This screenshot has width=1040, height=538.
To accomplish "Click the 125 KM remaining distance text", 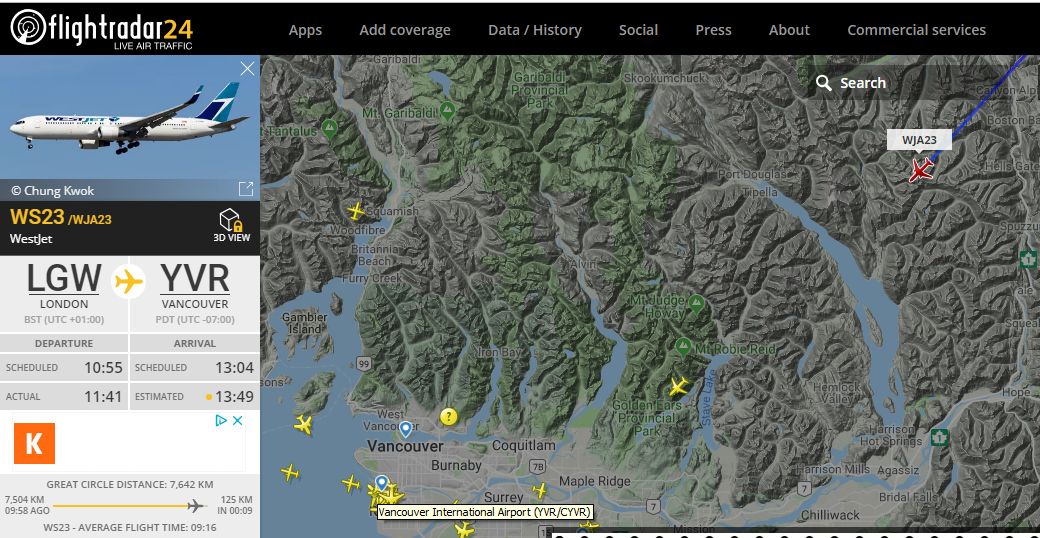I will pos(236,500).
